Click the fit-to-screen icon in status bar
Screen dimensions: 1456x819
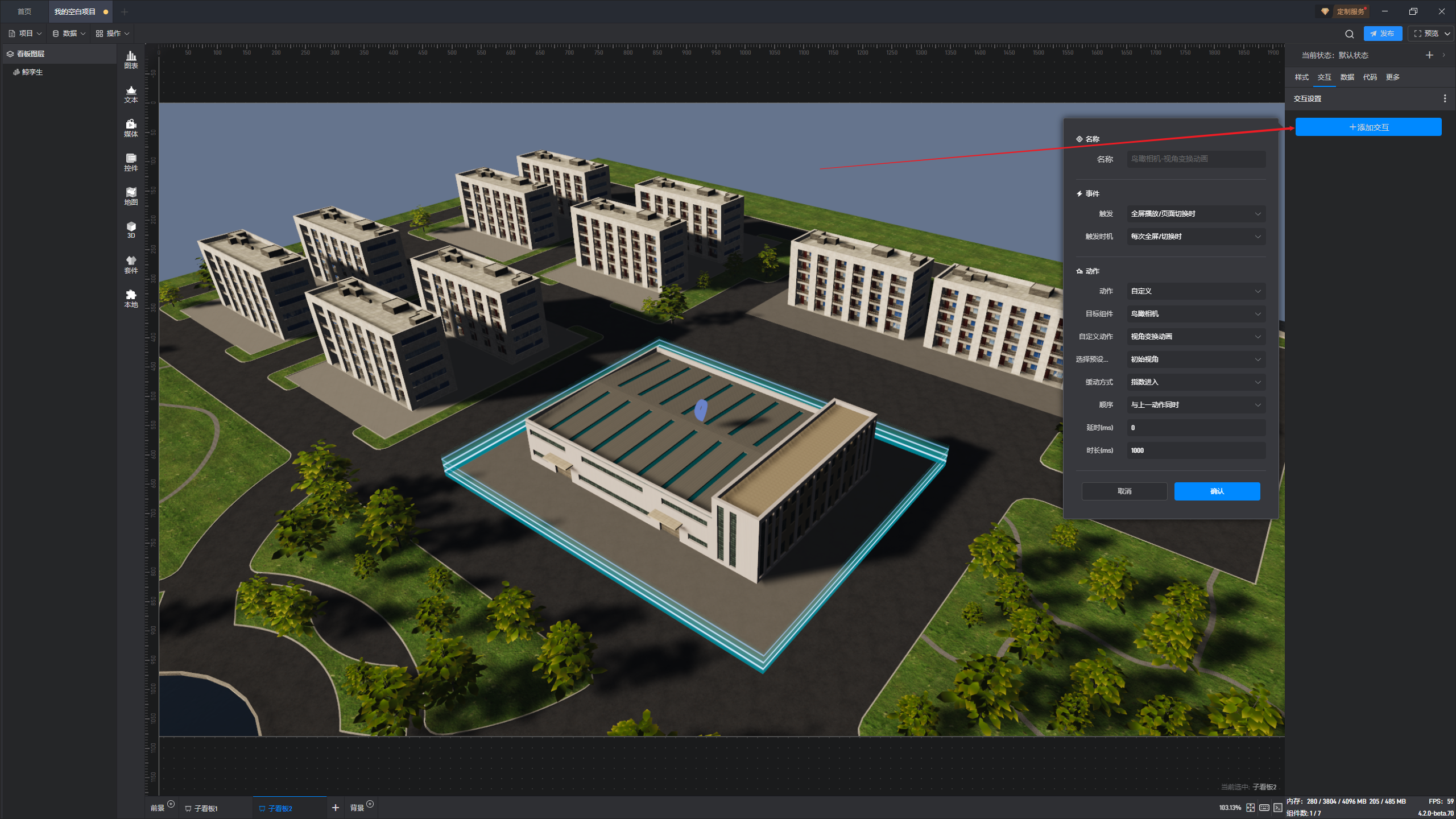pyautogui.click(x=1250, y=808)
